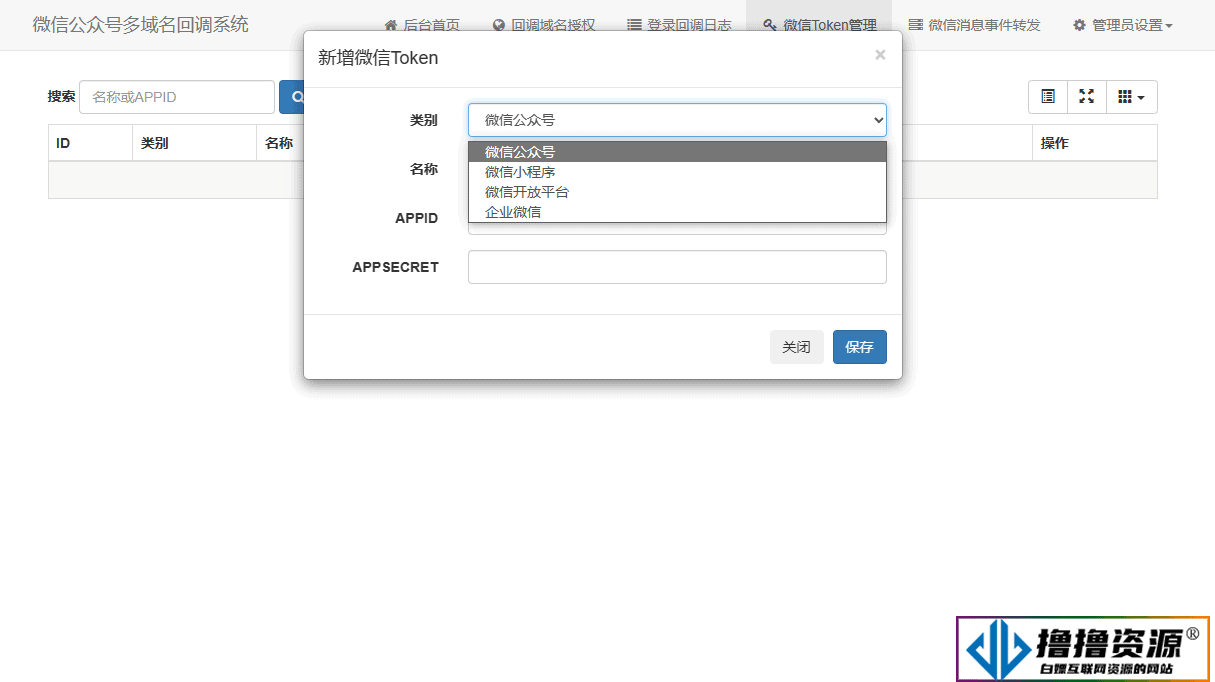Click the 保存 button
Viewport: 1215px width, 682px height.
pos(860,347)
